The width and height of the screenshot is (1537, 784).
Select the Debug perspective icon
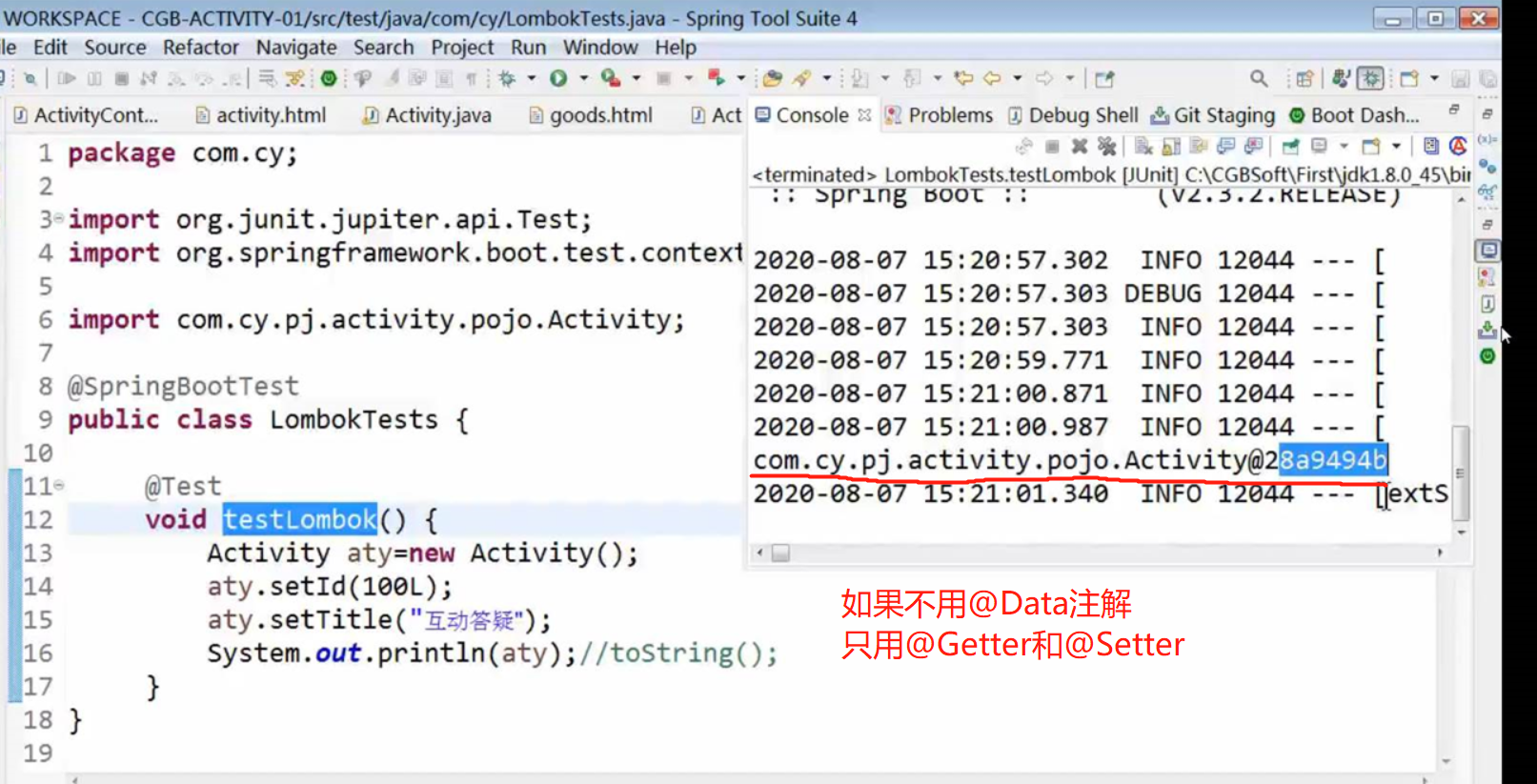[1370, 79]
